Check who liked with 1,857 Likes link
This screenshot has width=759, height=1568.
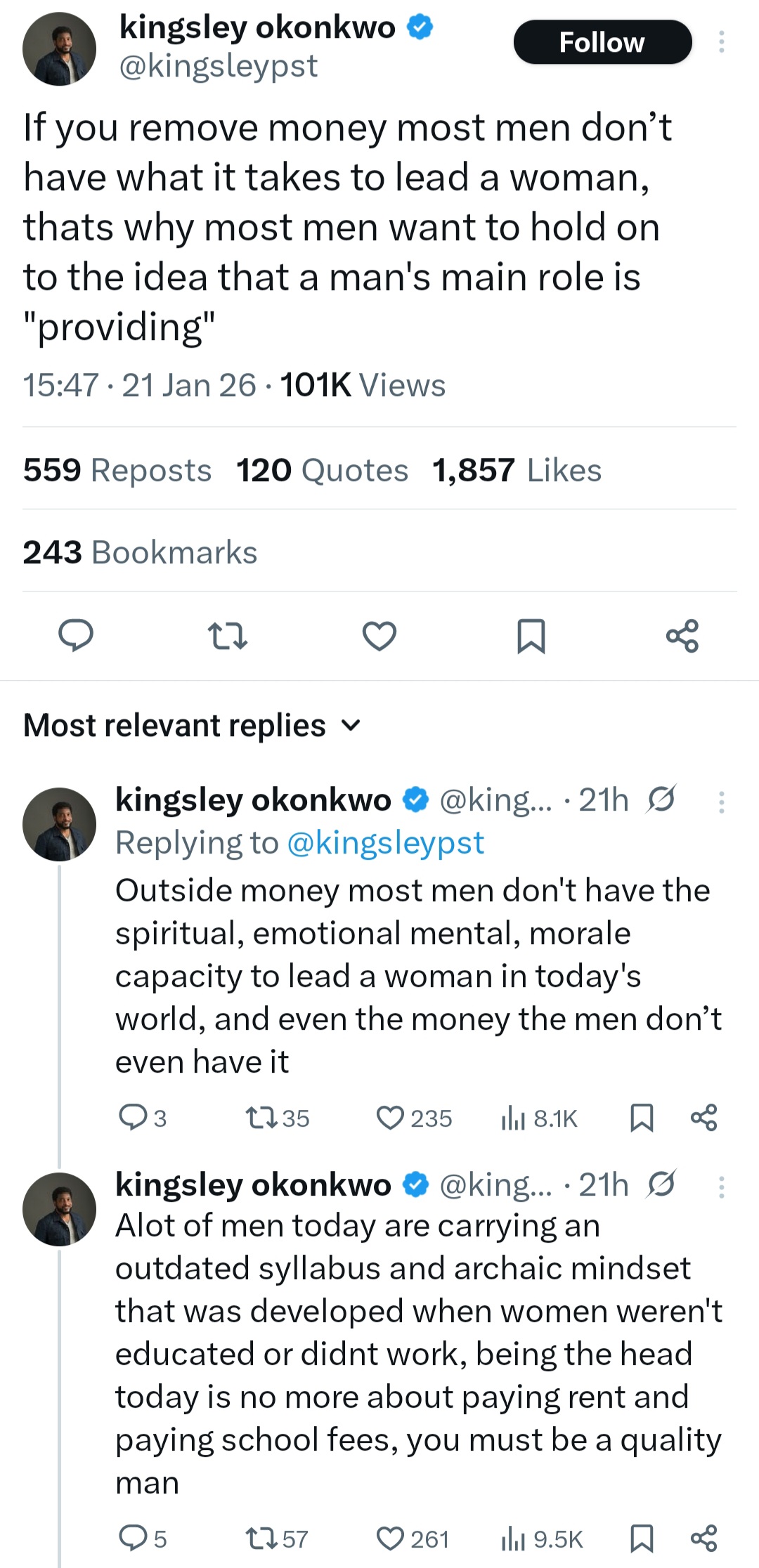515,469
